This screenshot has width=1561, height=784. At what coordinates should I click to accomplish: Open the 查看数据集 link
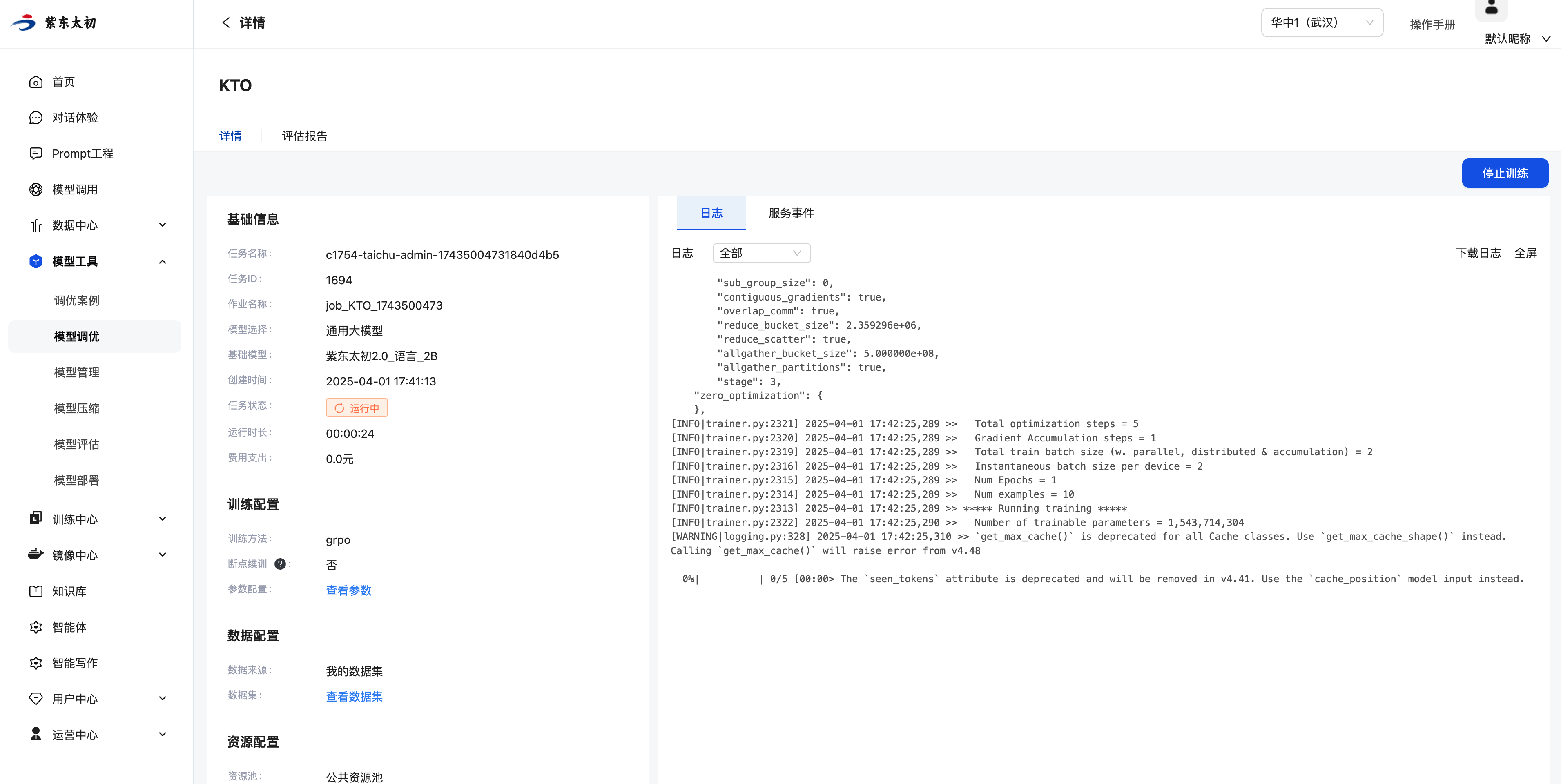coord(354,697)
